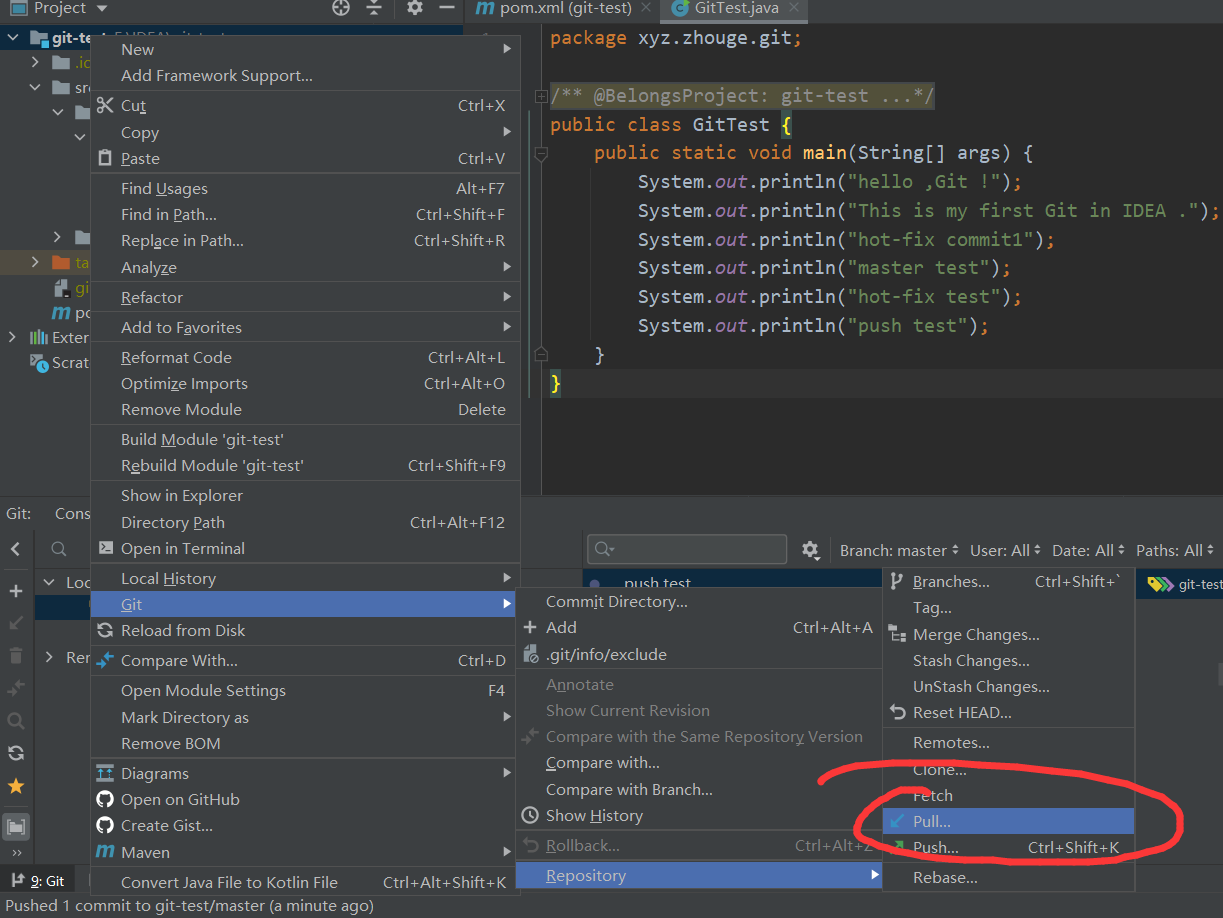1223x918 pixels.
Task: Click the Git log search field
Action: 687,549
